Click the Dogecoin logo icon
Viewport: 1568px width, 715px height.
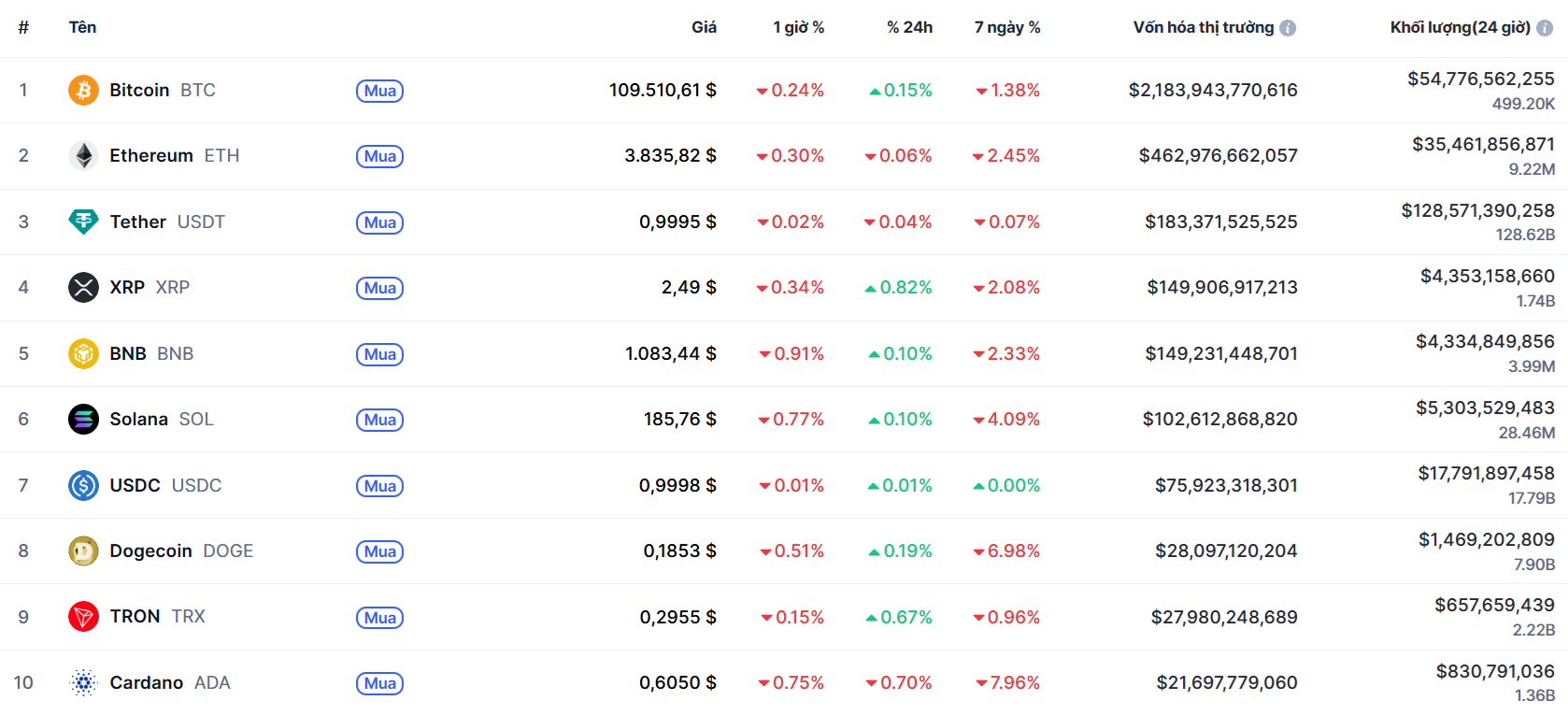[83, 551]
